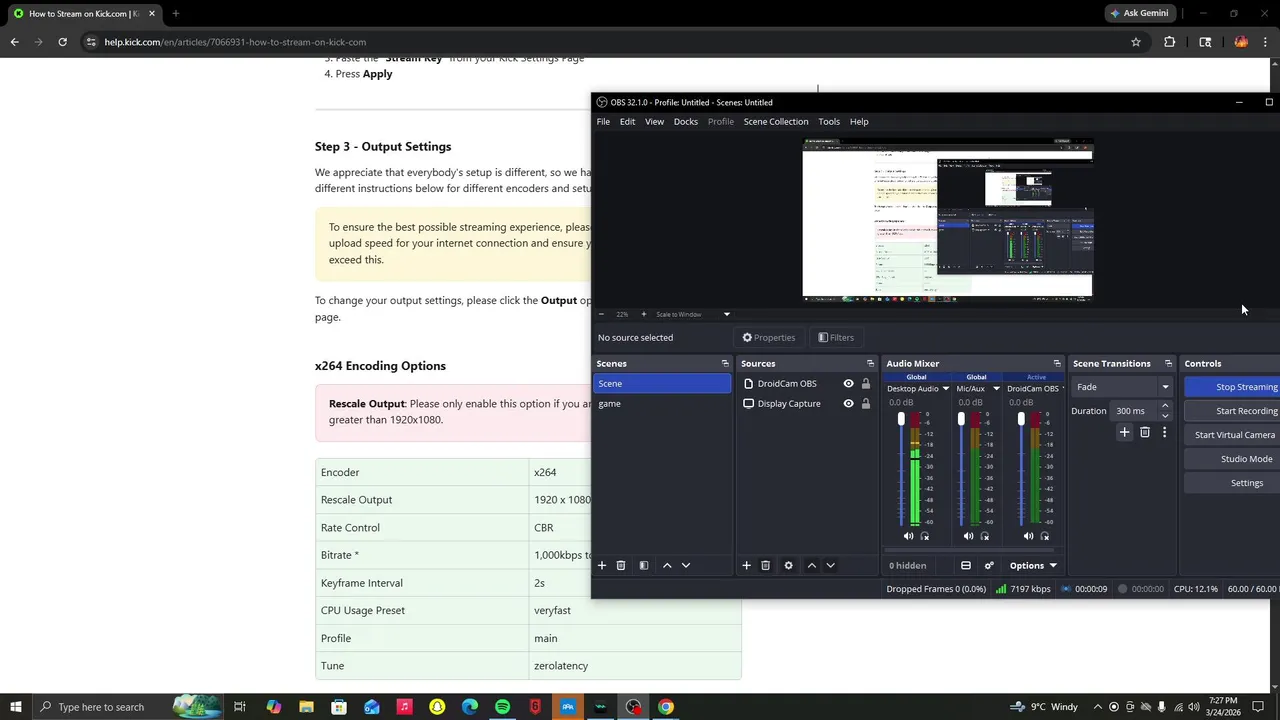Open the OBS Help menu
The image size is (1280, 720).
point(859,122)
